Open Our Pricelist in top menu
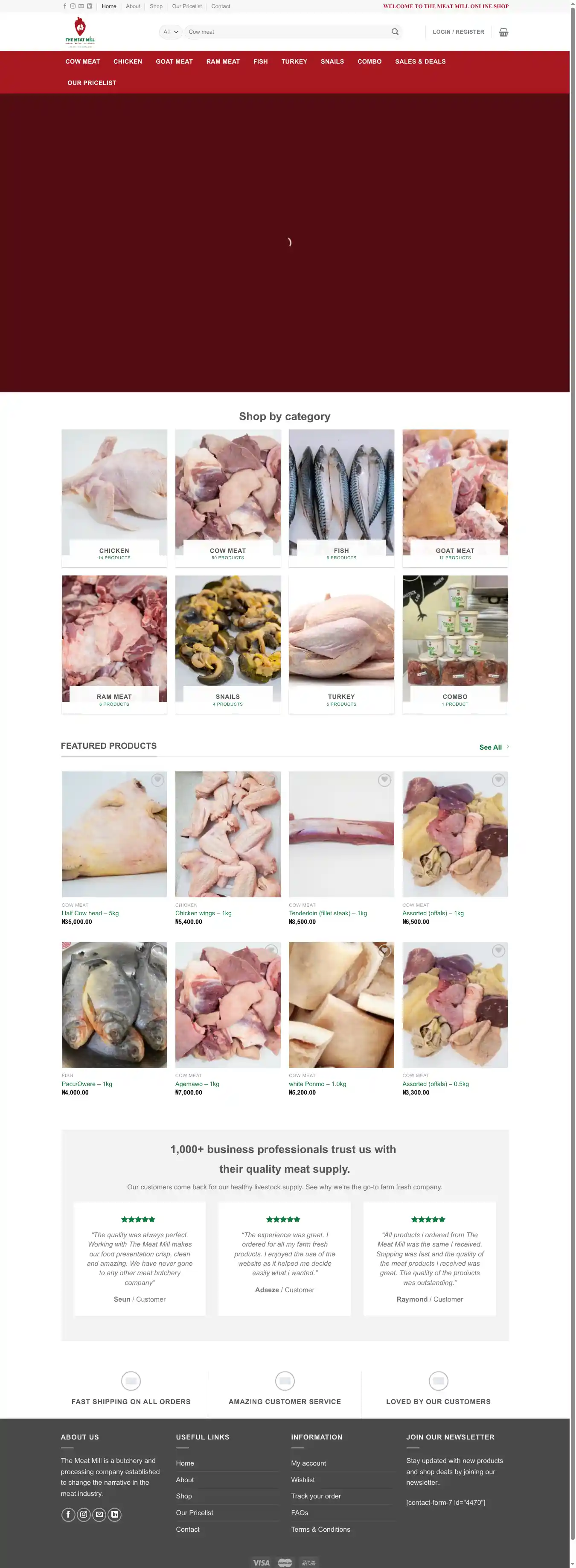The height and width of the screenshot is (1568, 576). [187, 6]
